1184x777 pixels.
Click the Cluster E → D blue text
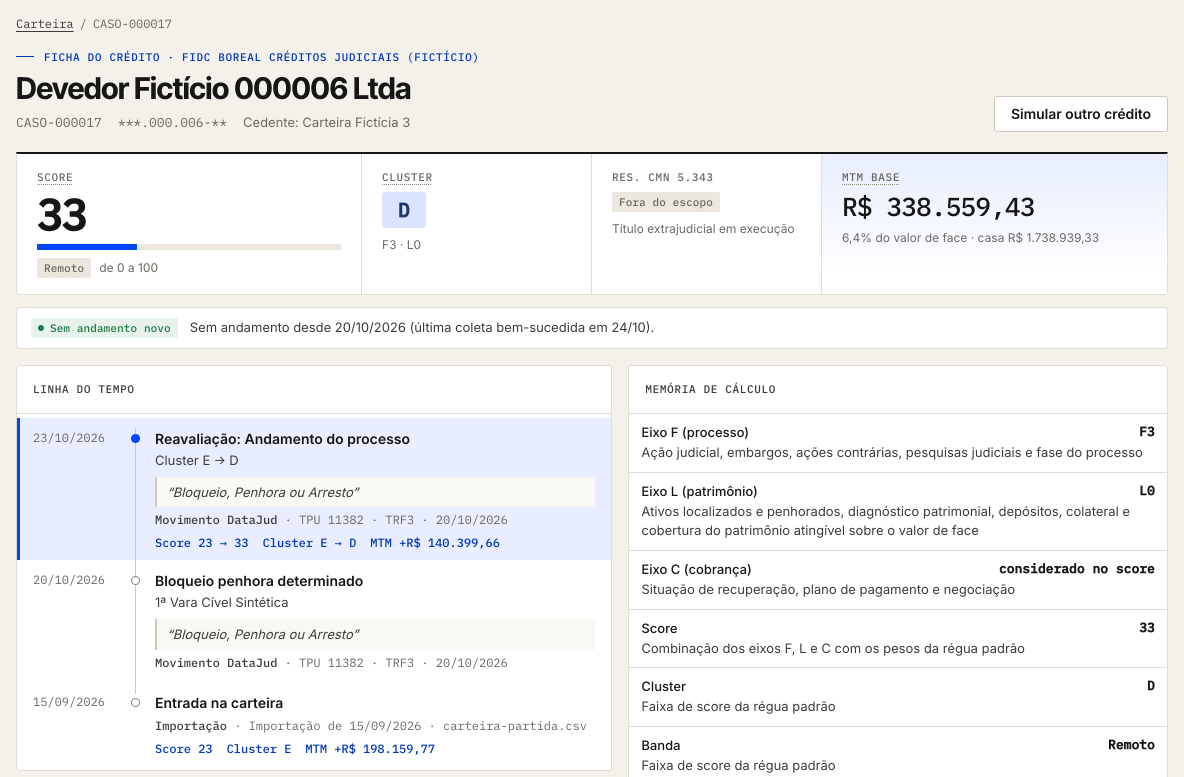[x=310, y=543]
